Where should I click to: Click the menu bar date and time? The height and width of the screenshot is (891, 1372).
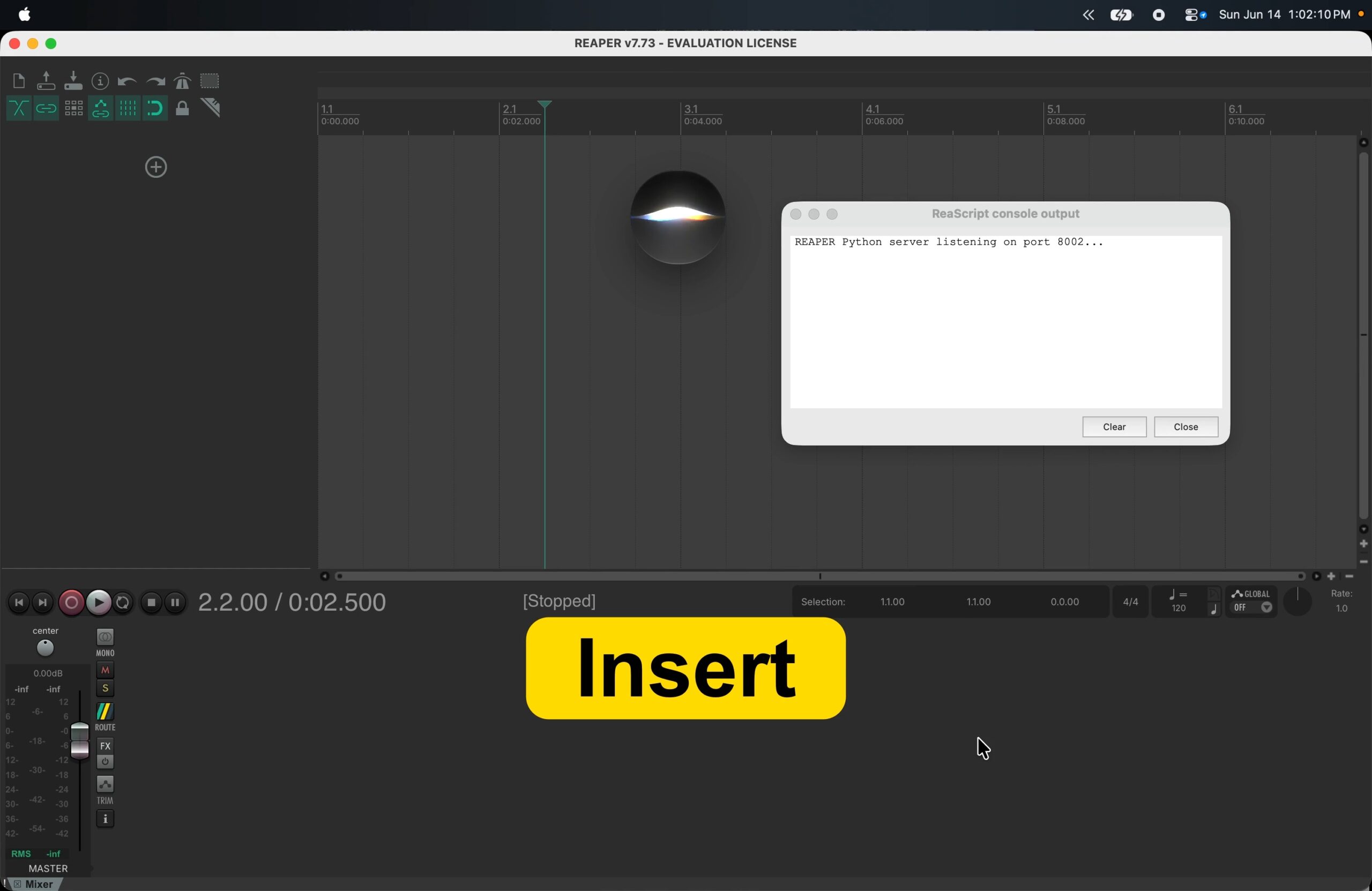(1285, 15)
